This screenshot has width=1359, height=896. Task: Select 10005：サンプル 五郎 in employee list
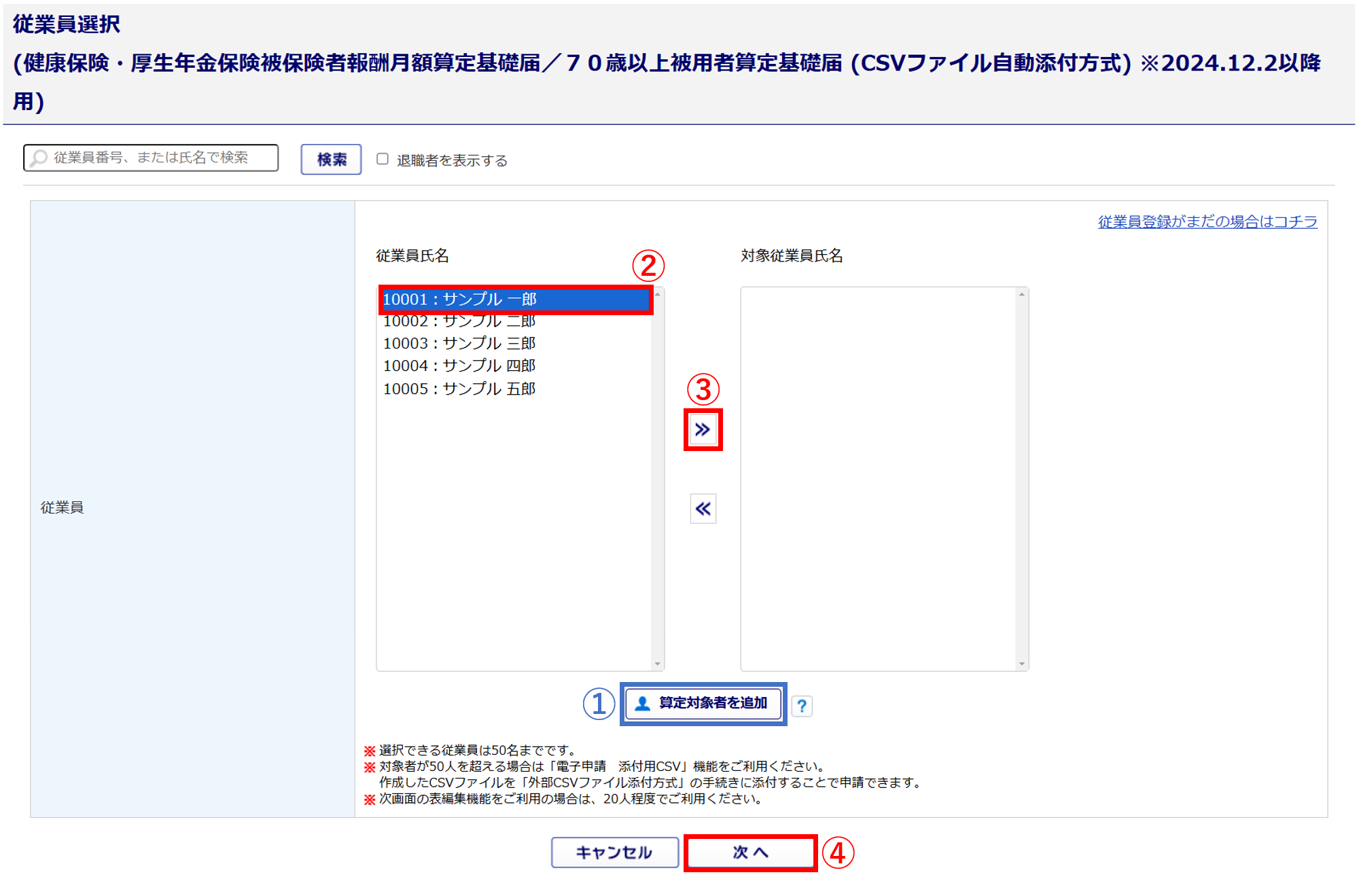[x=459, y=389]
